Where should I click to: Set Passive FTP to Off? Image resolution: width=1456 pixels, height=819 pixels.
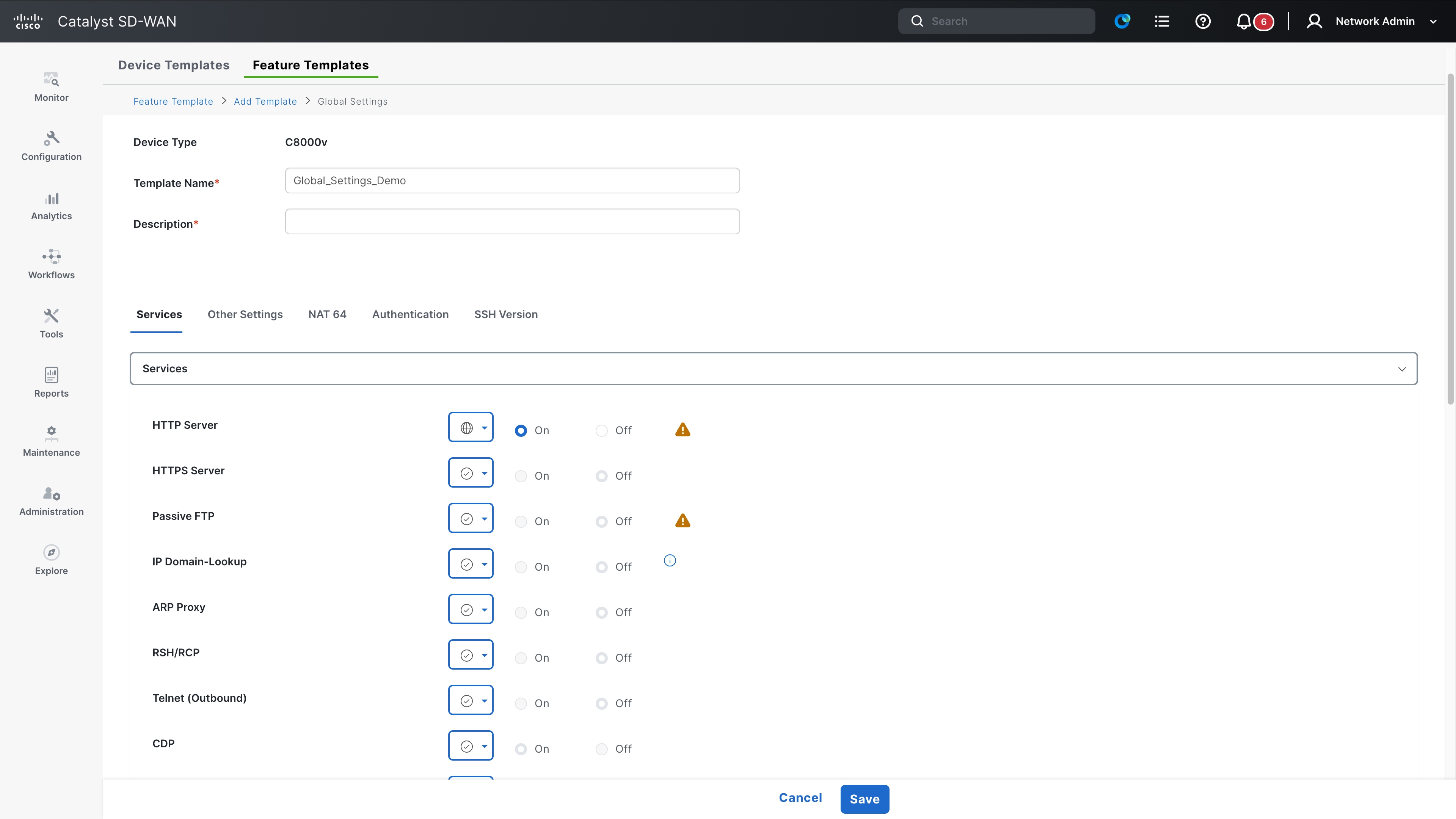click(x=601, y=521)
